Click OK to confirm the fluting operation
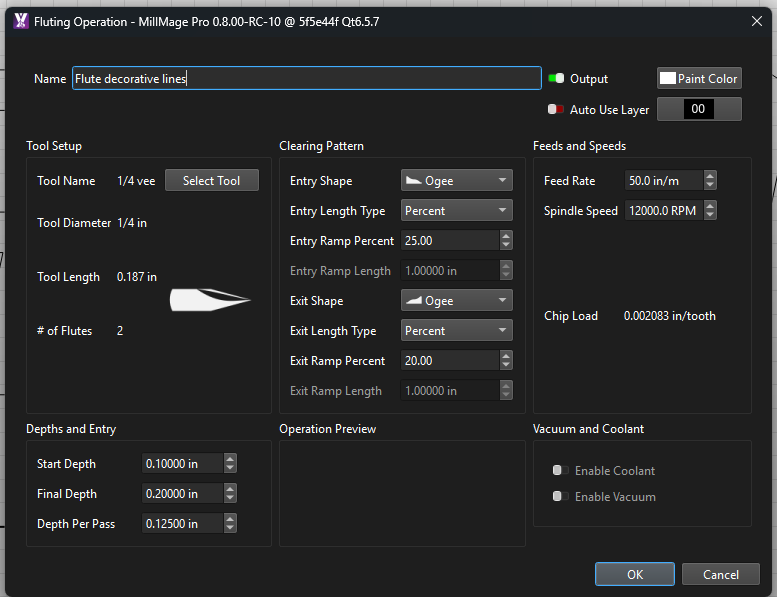Image resolution: width=777 pixels, height=597 pixels. pyautogui.click(x=635, y=575)
